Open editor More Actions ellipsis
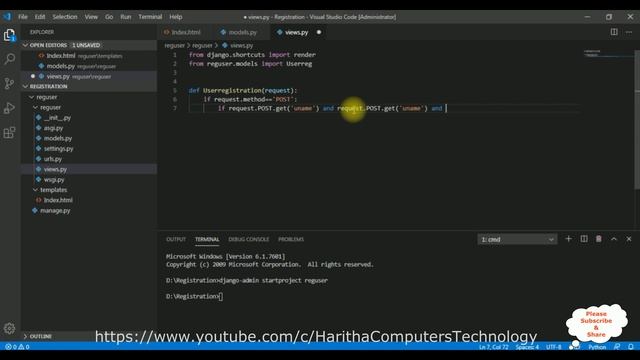640x360 pixels. pos(629,32)
